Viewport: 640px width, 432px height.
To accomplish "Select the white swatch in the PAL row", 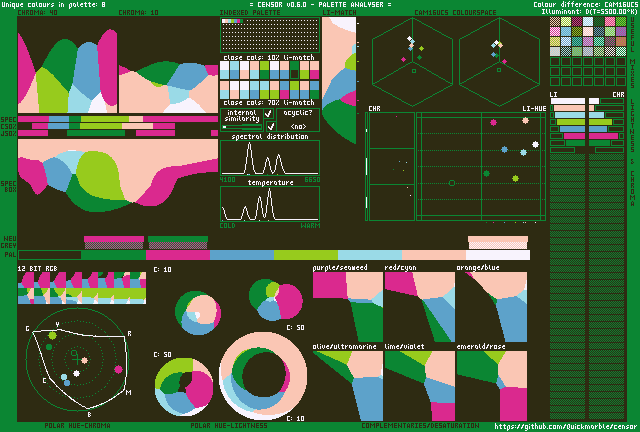I will click(x=498, y=255).
